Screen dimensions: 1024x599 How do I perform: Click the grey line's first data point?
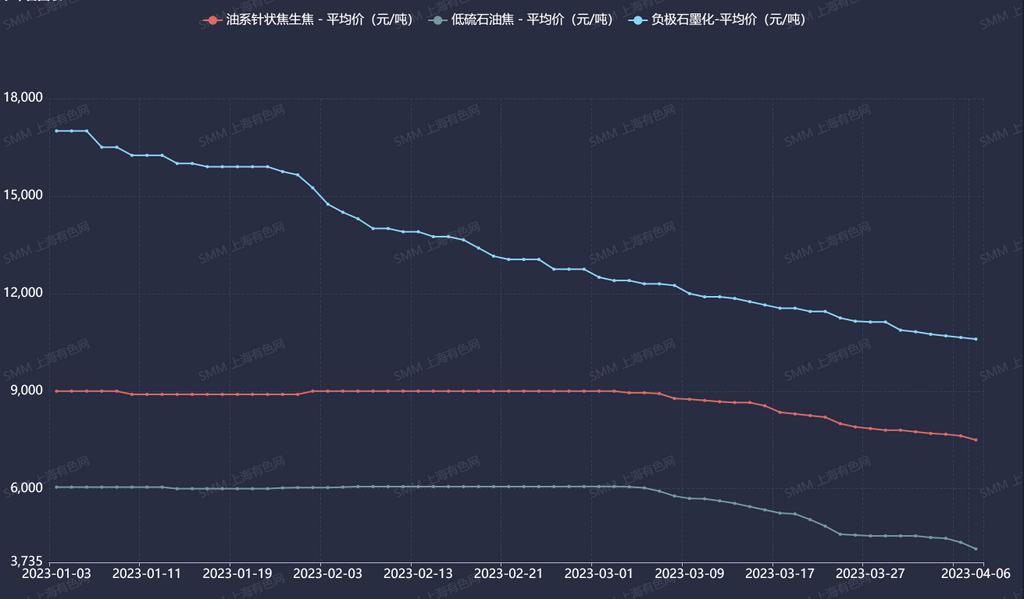point(56,487)
